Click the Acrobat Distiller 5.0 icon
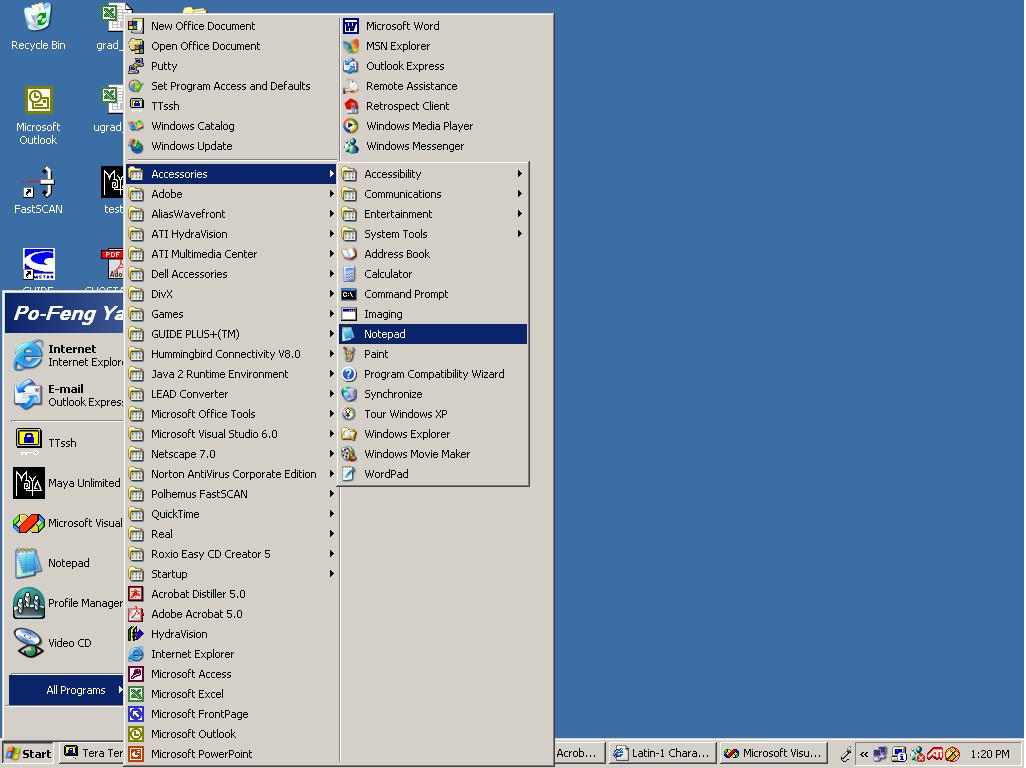Viewport: 1026px width, 768px height. coord(136,594)
